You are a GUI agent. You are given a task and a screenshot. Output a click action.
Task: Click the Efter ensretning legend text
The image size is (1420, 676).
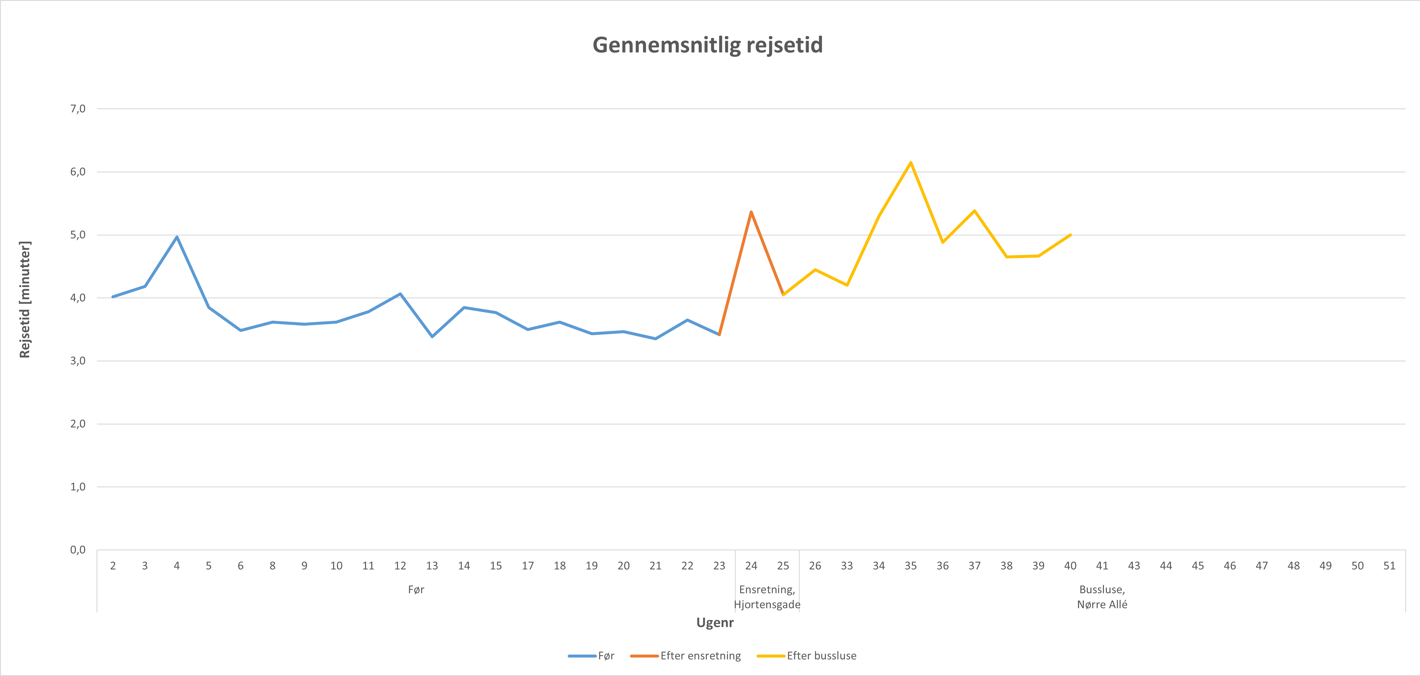click(700, 656)
